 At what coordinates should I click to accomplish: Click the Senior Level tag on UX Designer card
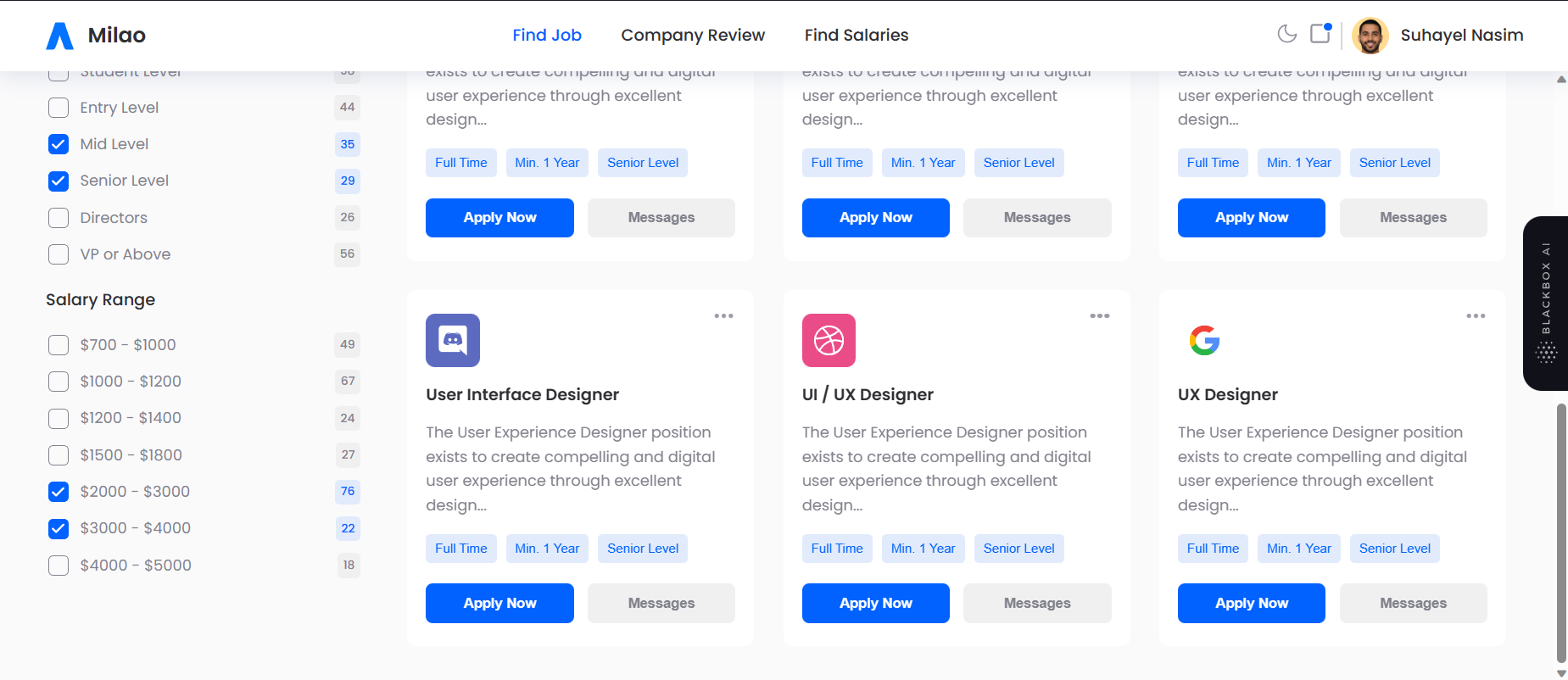click(x=1394, y=549)
